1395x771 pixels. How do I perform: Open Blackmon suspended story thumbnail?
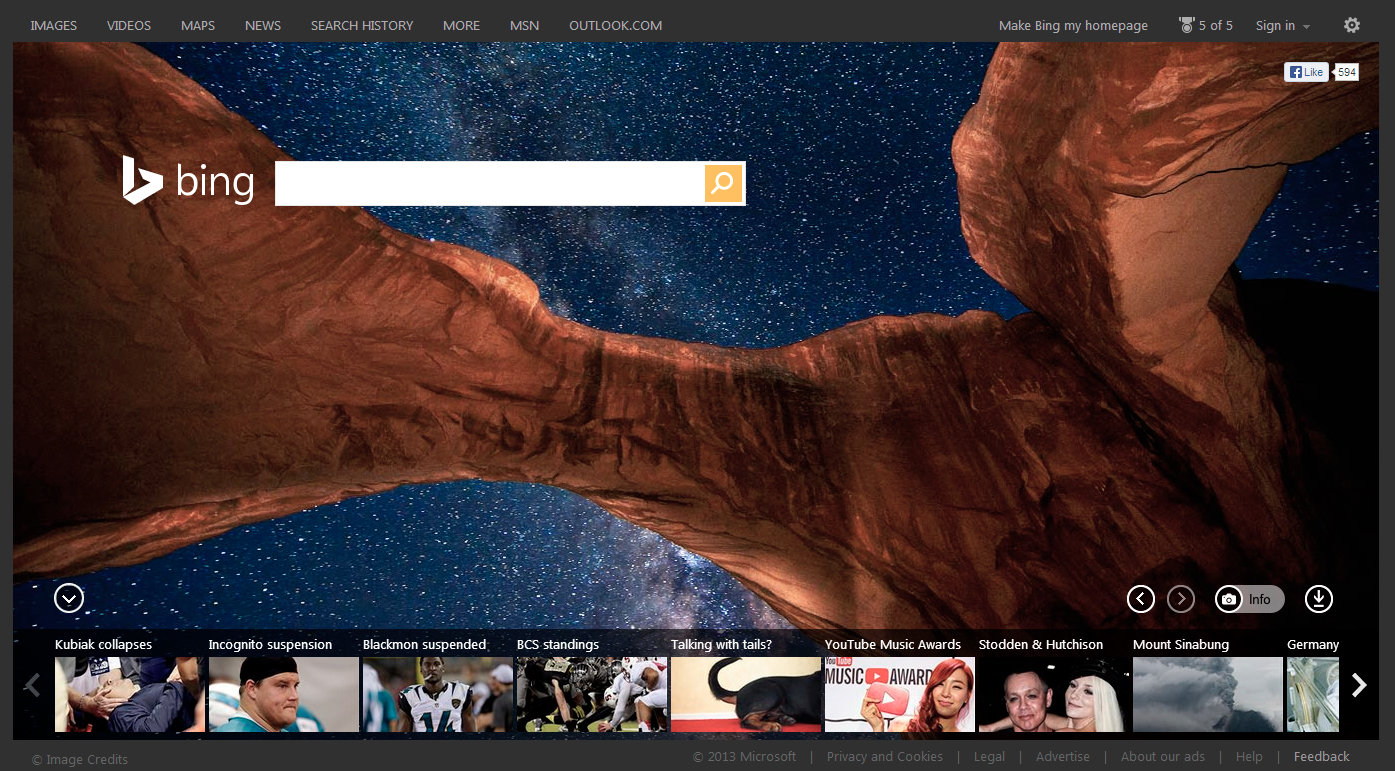(x=438, y=694)
